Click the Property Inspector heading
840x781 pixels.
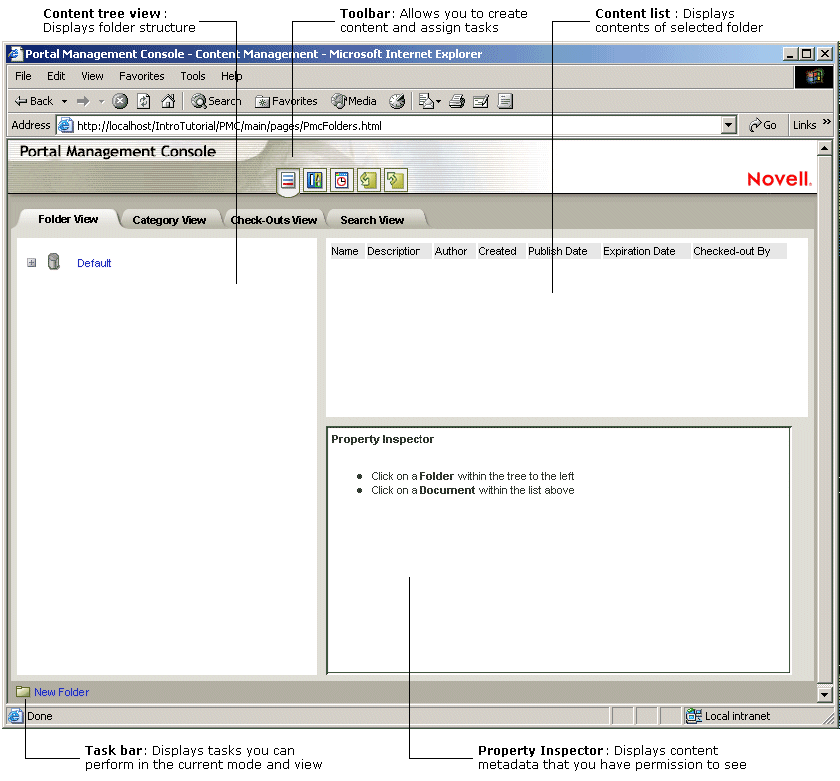click(382, 439)
